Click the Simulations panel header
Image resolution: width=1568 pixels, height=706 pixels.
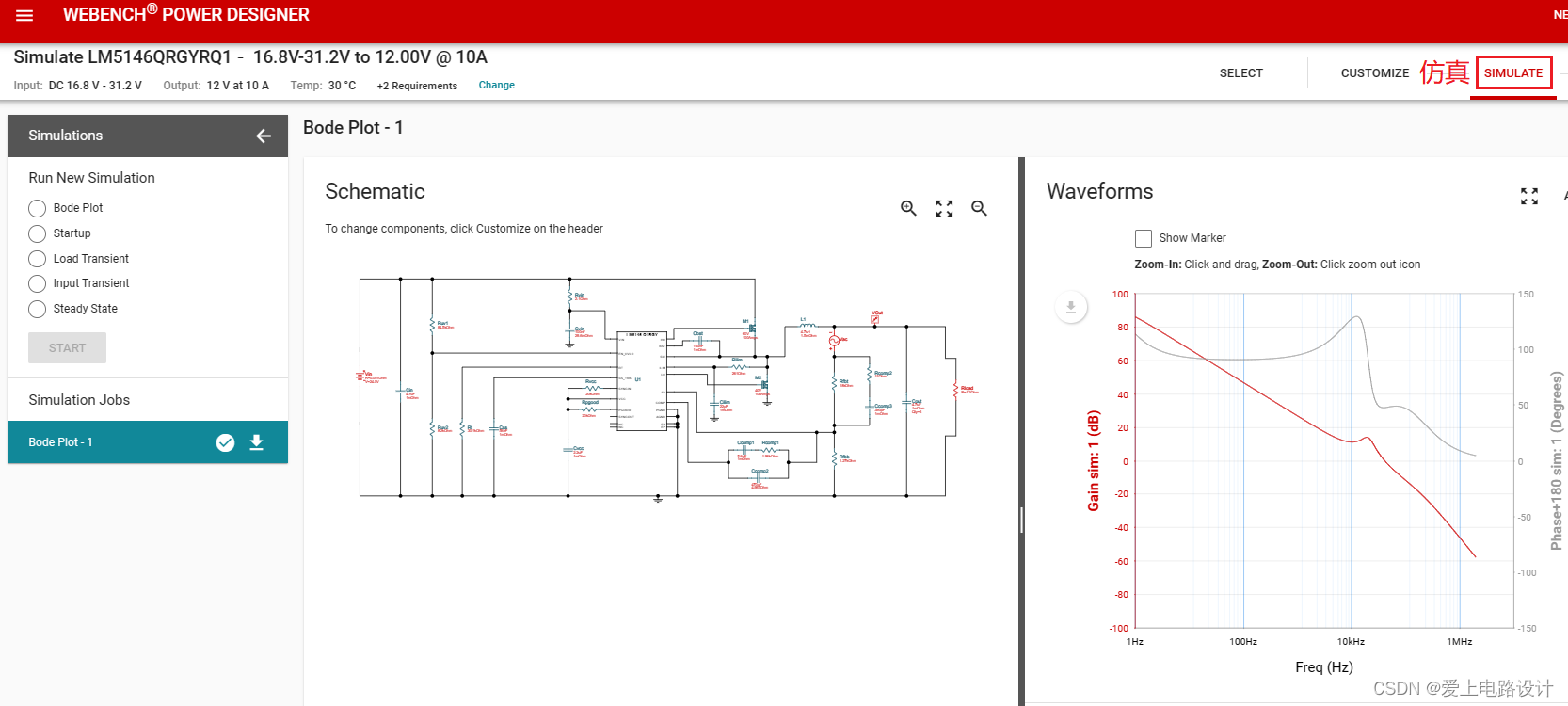148,136
